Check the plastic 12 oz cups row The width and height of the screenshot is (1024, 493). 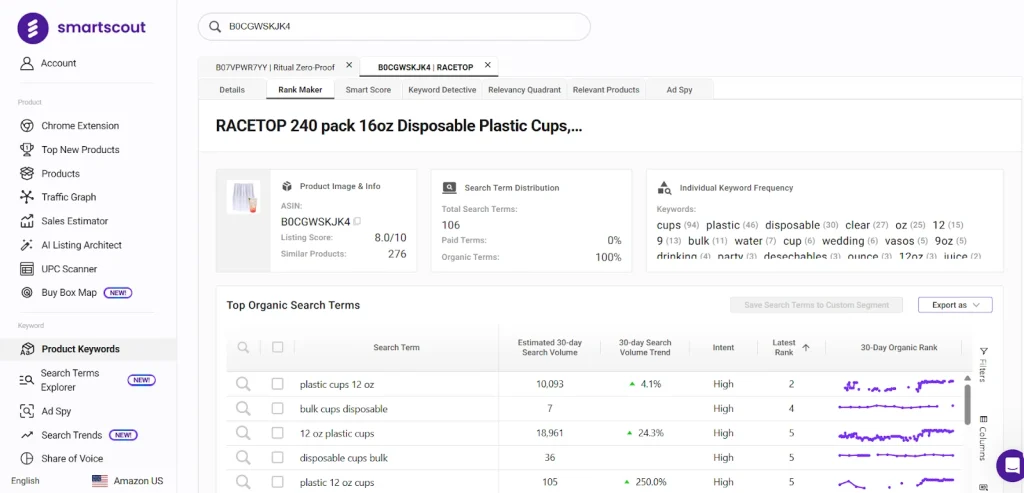point(278,482)
